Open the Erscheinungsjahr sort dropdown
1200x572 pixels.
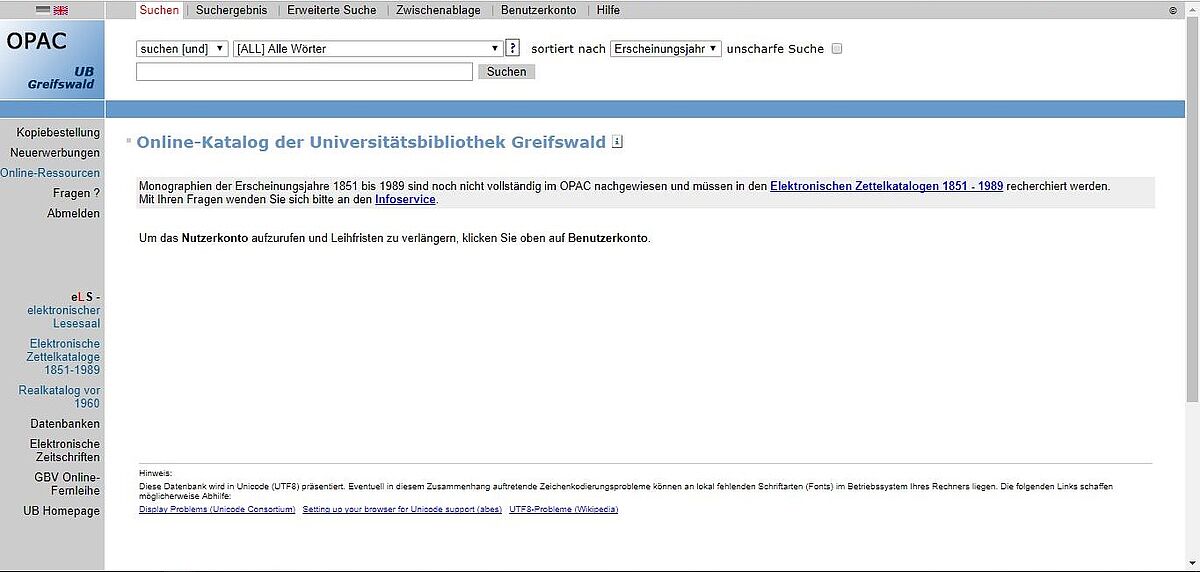click(x=665, y=49)
